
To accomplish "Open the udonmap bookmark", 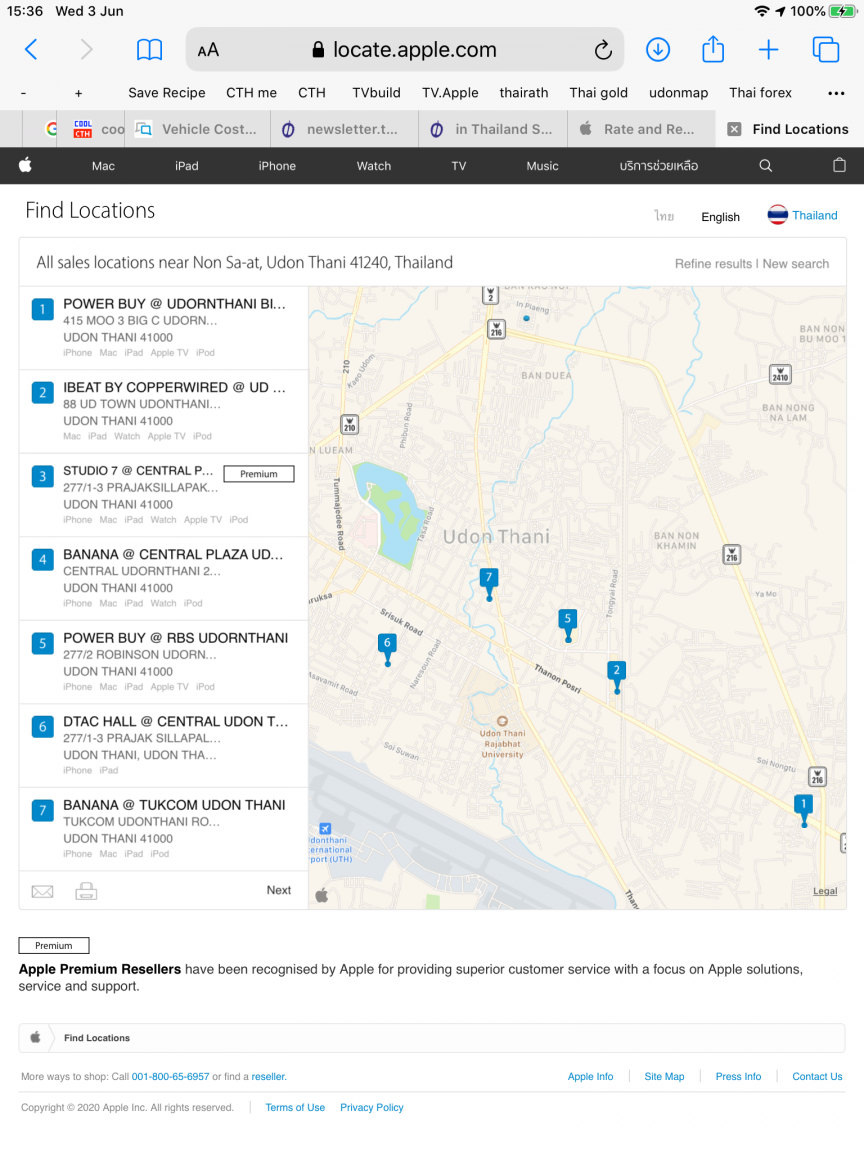I will [678, 93].
